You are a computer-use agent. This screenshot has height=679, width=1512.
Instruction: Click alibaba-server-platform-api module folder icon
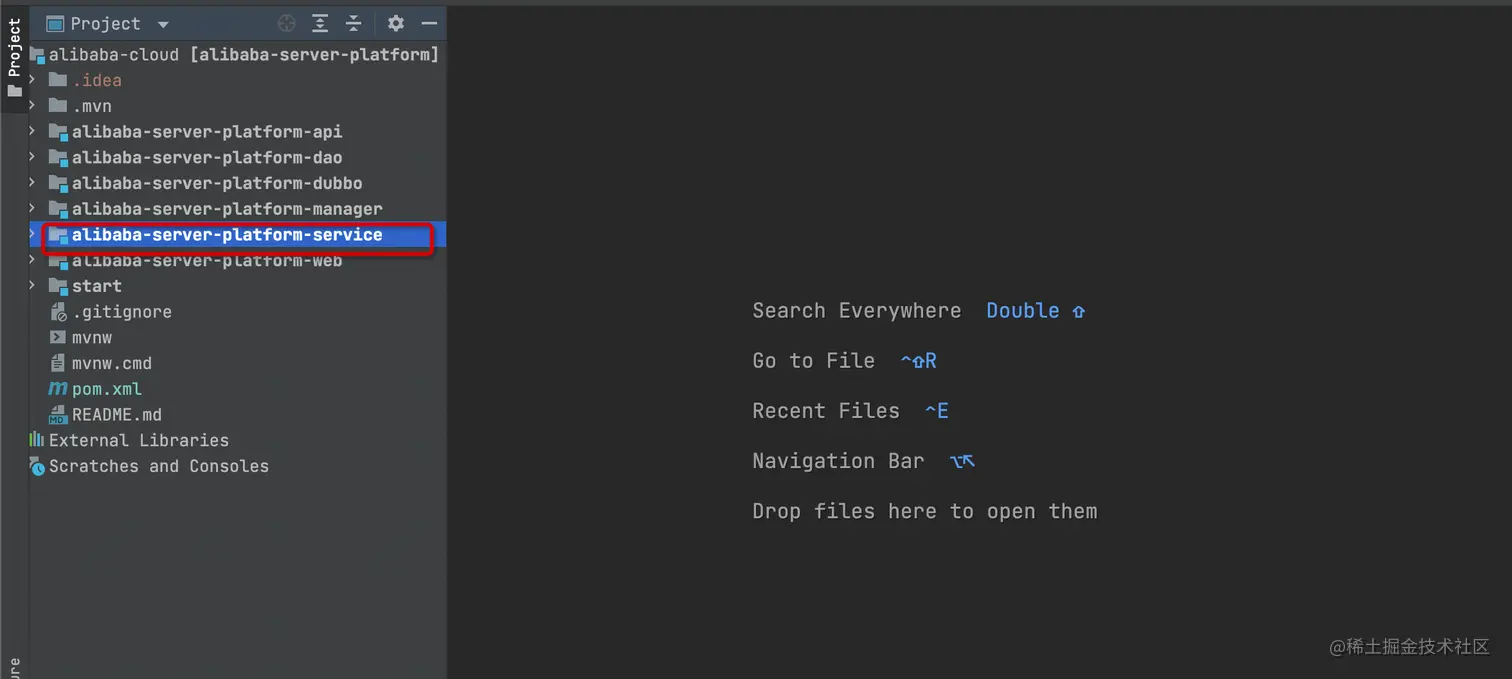tap(58, 132)
